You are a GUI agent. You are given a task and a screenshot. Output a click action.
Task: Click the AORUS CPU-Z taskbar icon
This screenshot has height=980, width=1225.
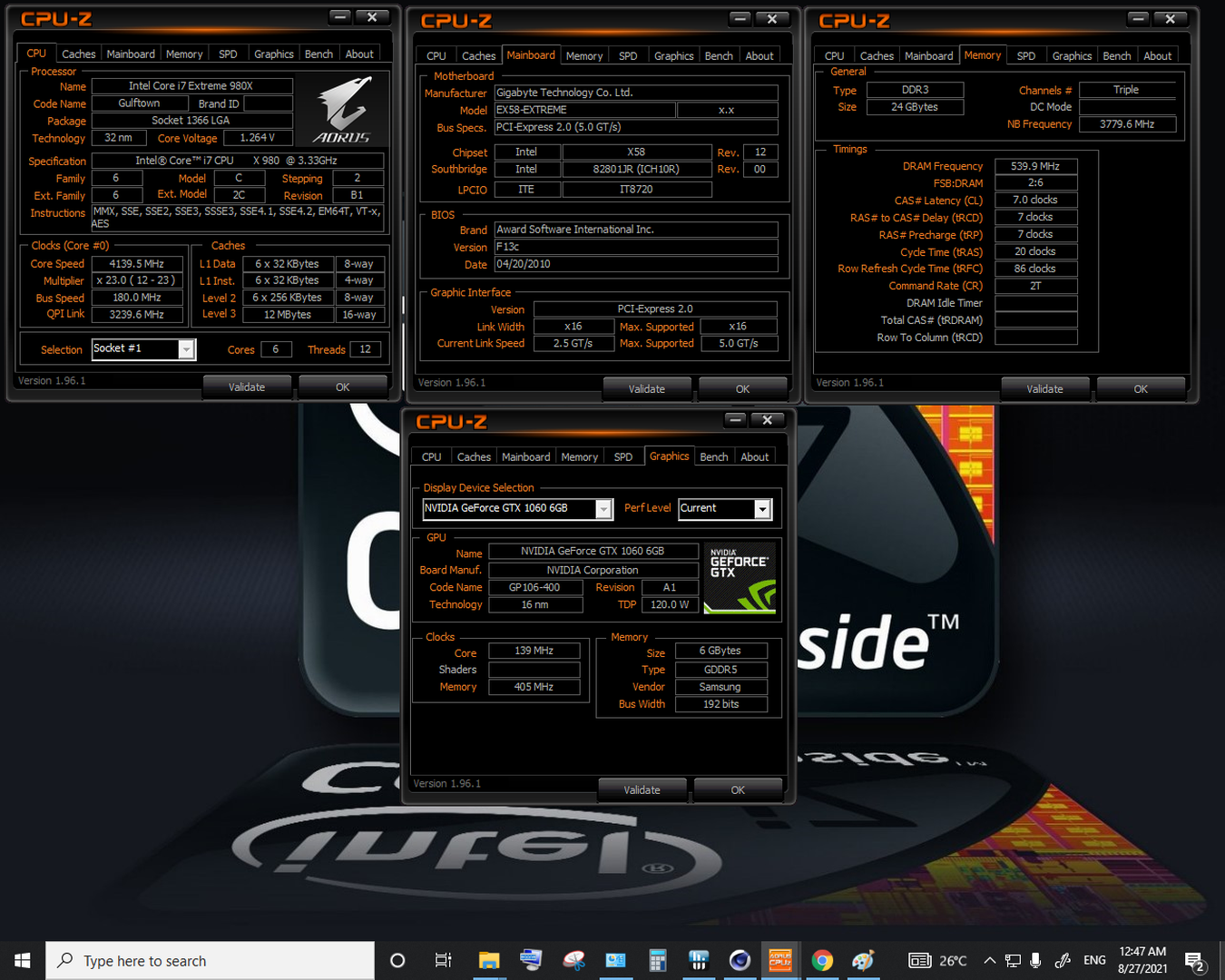pyautogui.click(x=780, y=960)
